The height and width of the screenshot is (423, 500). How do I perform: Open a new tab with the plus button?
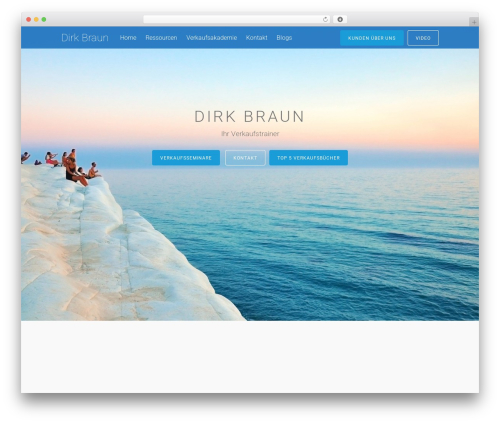pyautogui.click(x=474, y=22)
